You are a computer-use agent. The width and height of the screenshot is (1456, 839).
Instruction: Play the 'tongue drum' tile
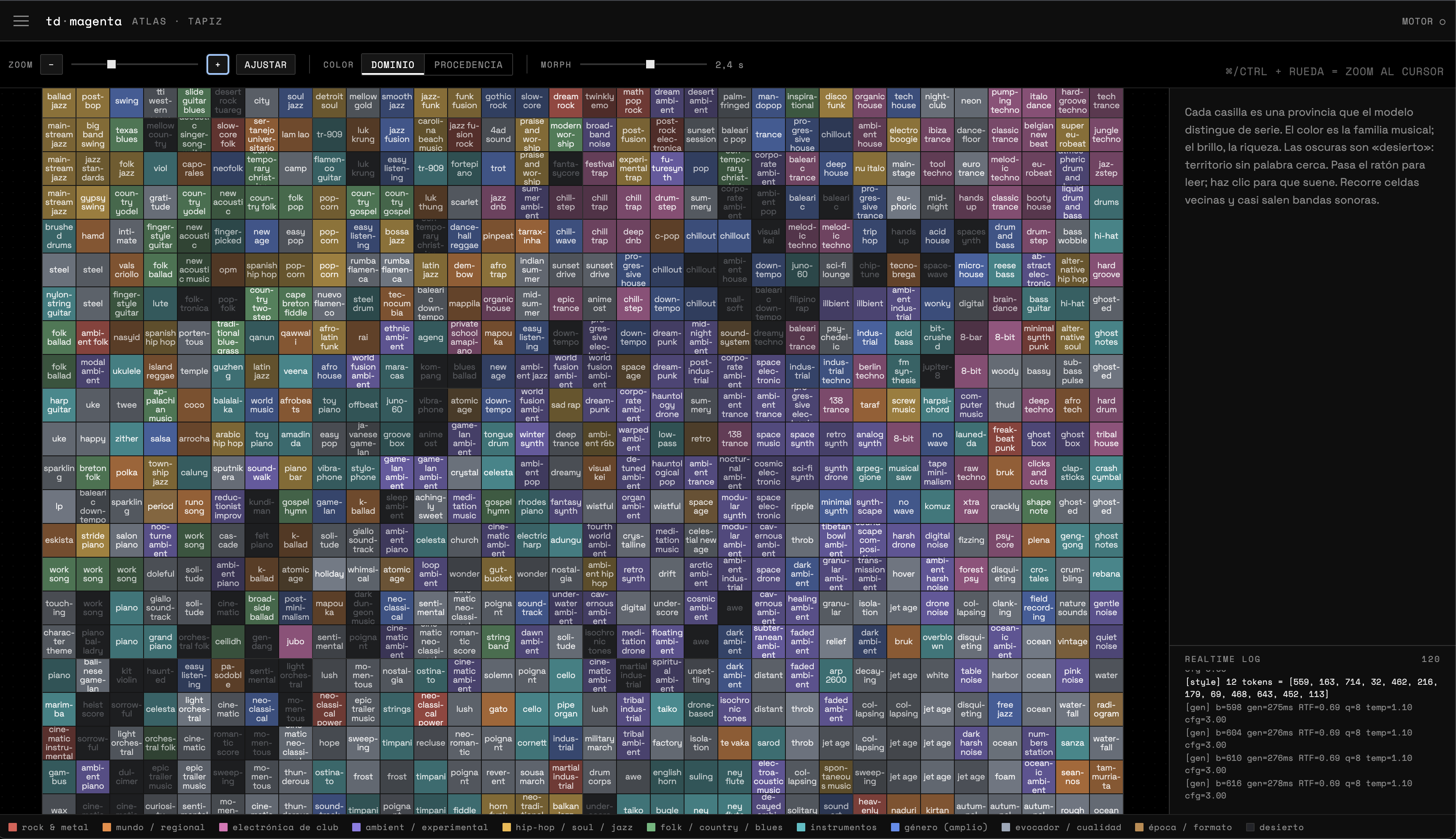(x=498, y=439)
